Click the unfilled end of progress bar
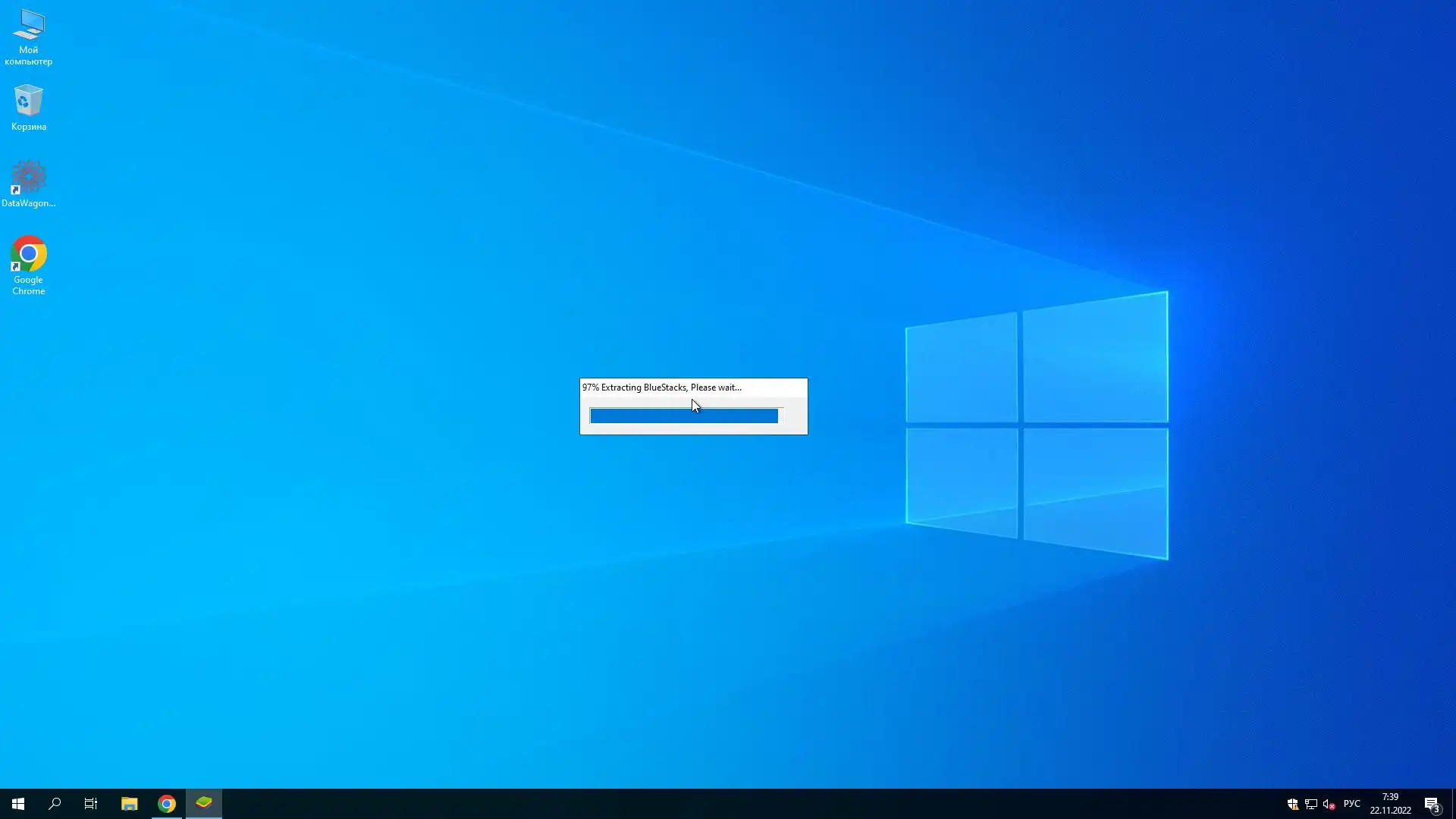Viewport: 1456px width, 819px height. coord(781,416)
